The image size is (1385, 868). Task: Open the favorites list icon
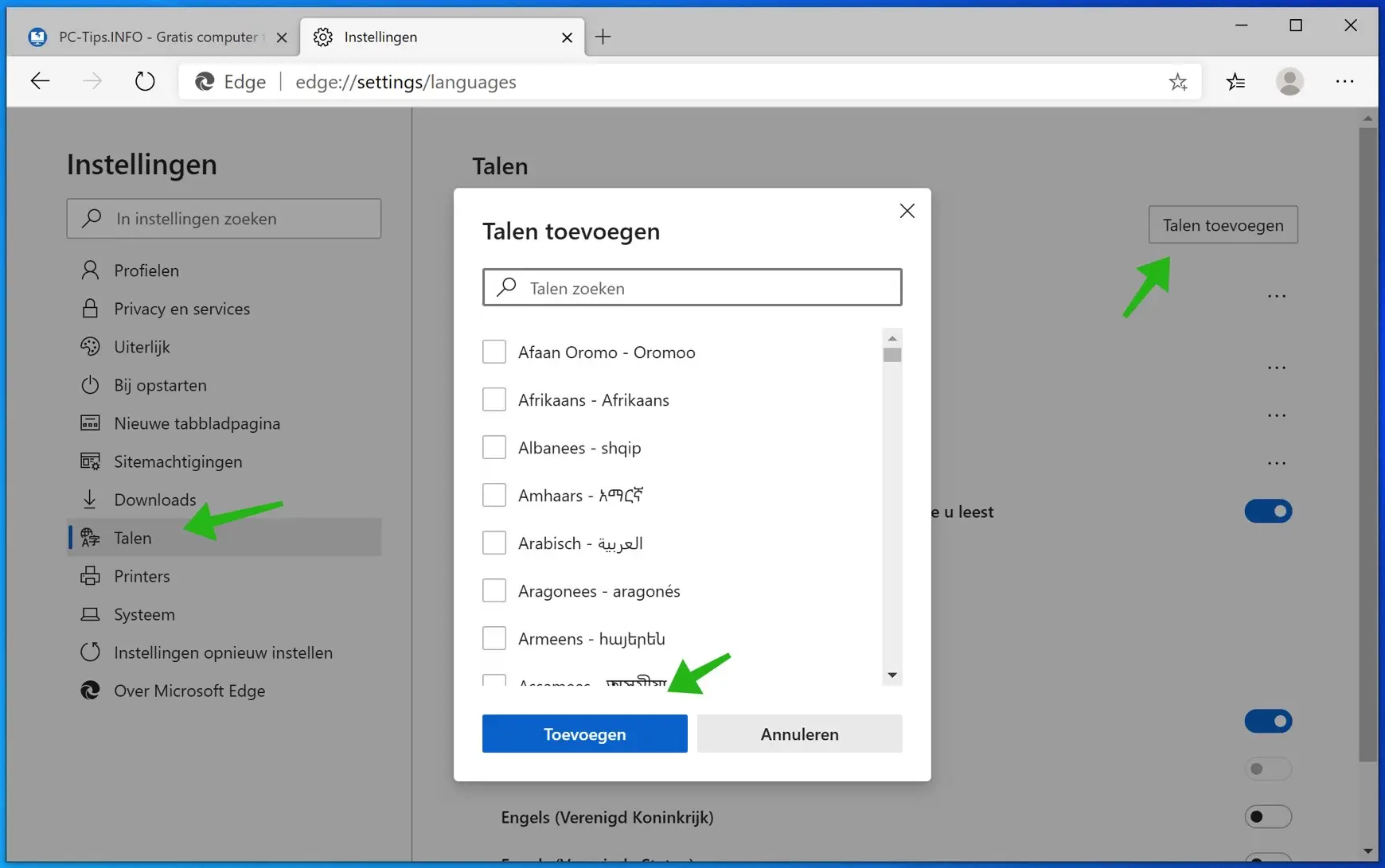coord(1235,81)
